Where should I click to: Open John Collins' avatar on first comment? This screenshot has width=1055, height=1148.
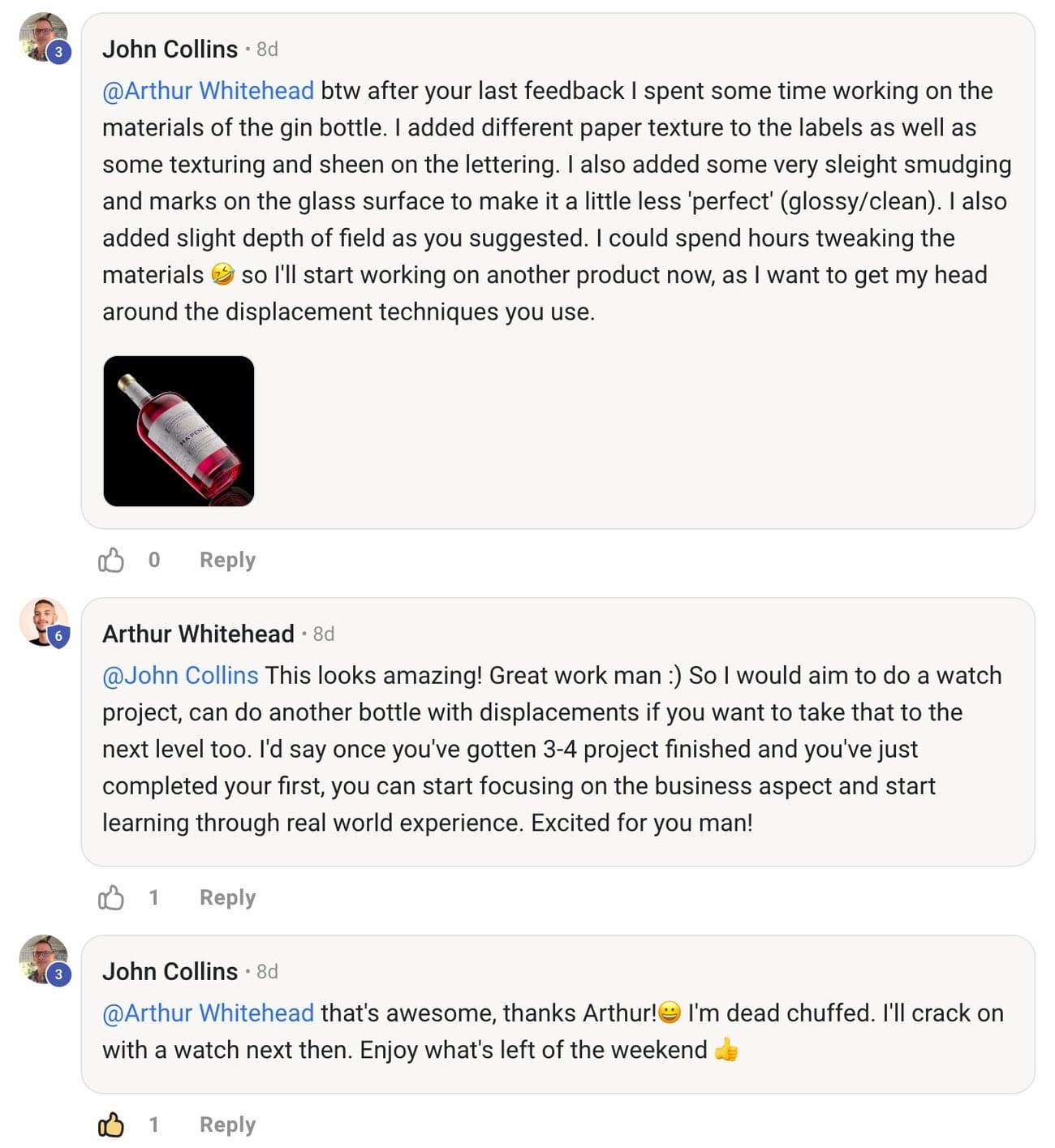(43, 37)
